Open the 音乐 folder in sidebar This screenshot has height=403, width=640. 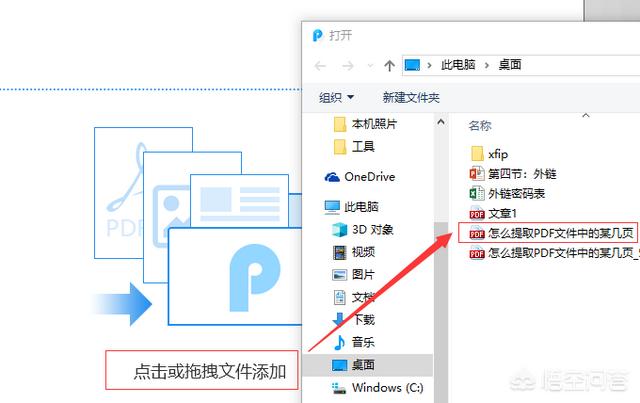(x=362, y=341)
